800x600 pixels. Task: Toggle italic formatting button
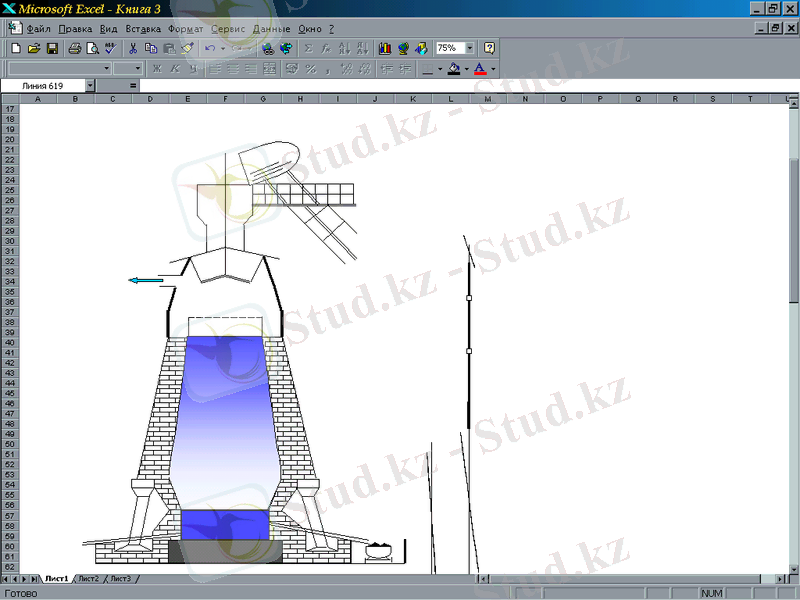(175, 69)
